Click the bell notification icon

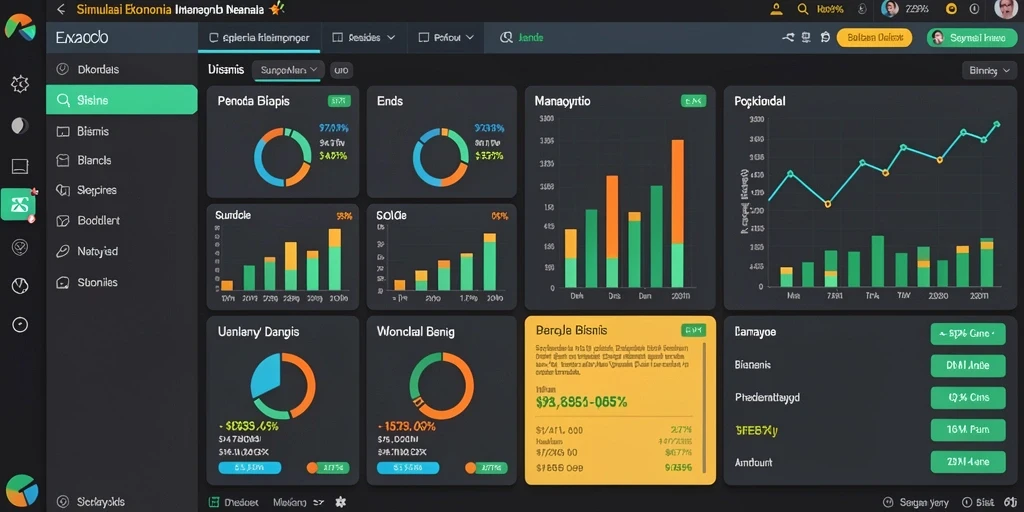coord(776,9)
